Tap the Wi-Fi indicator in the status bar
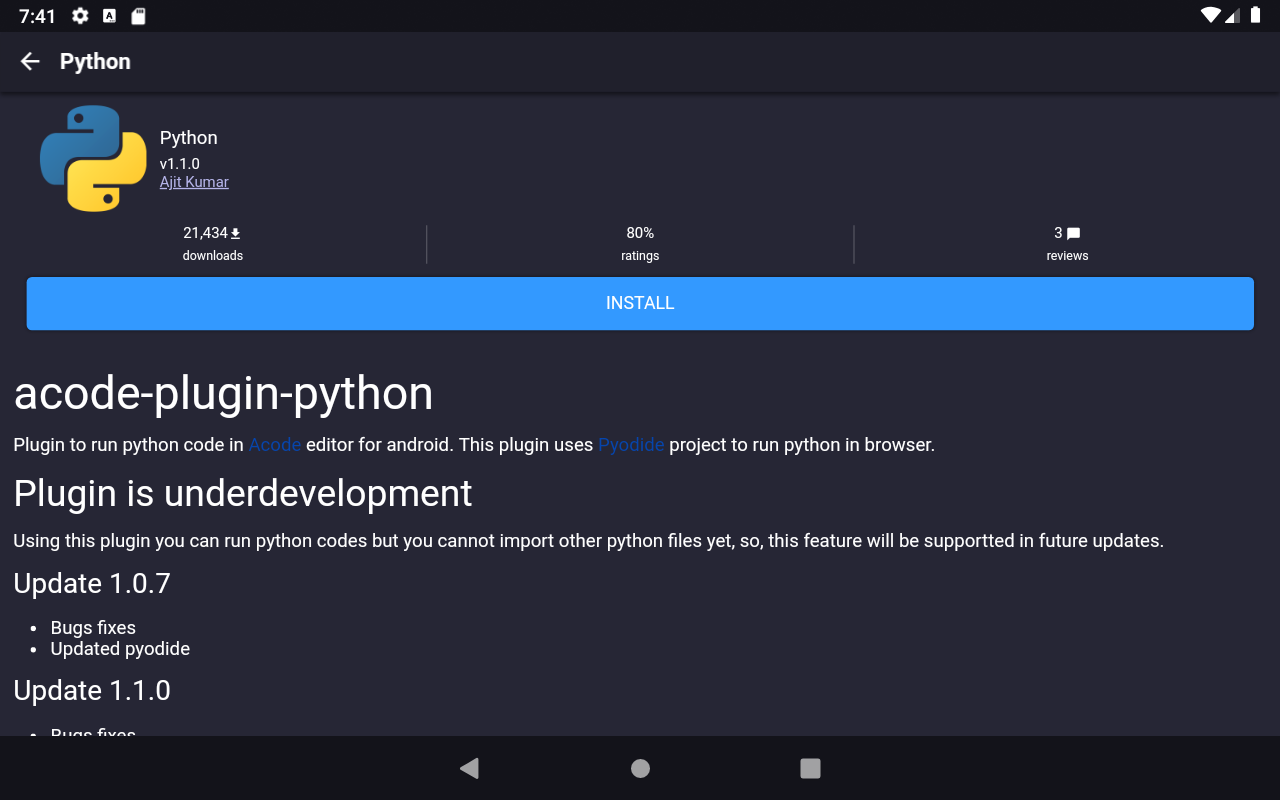 [x=1210, y=16]
